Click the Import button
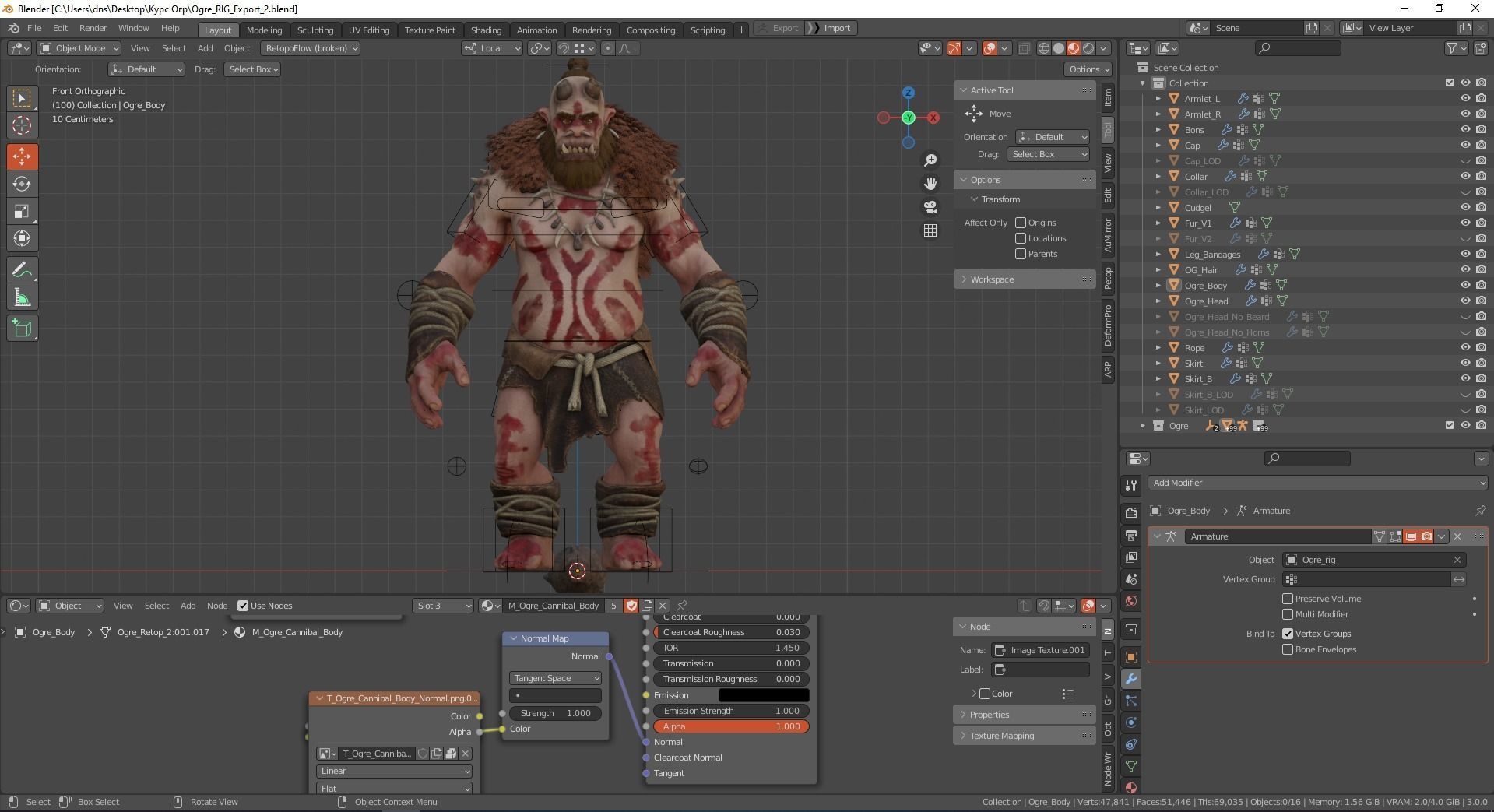This screenshot has height=812, width=1494. coord(831,28)
